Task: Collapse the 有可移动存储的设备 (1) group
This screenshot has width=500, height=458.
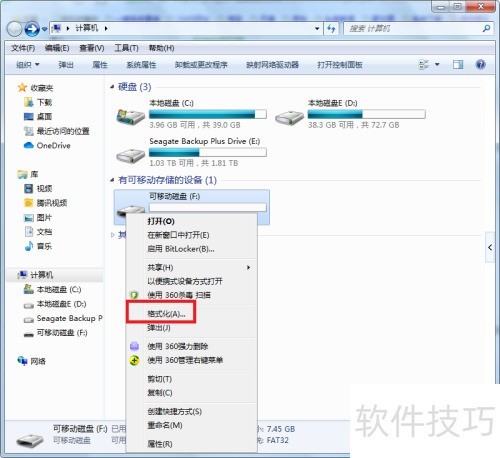Action: coord(112,180)
